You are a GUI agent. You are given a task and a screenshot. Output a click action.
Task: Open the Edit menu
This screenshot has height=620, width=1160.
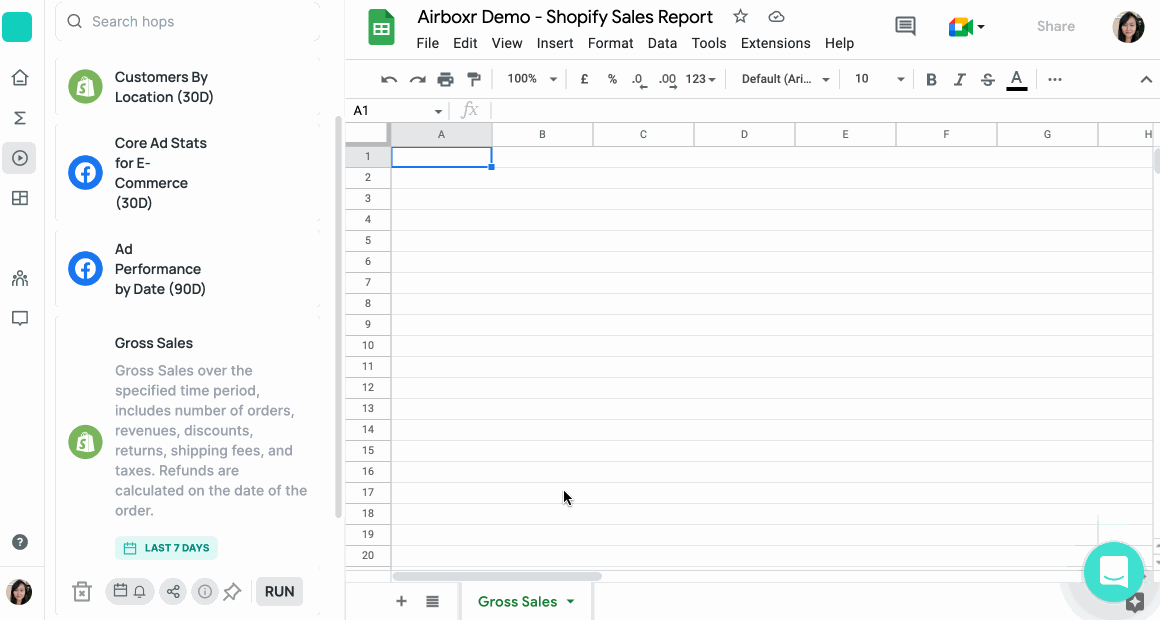pos(465,43)
